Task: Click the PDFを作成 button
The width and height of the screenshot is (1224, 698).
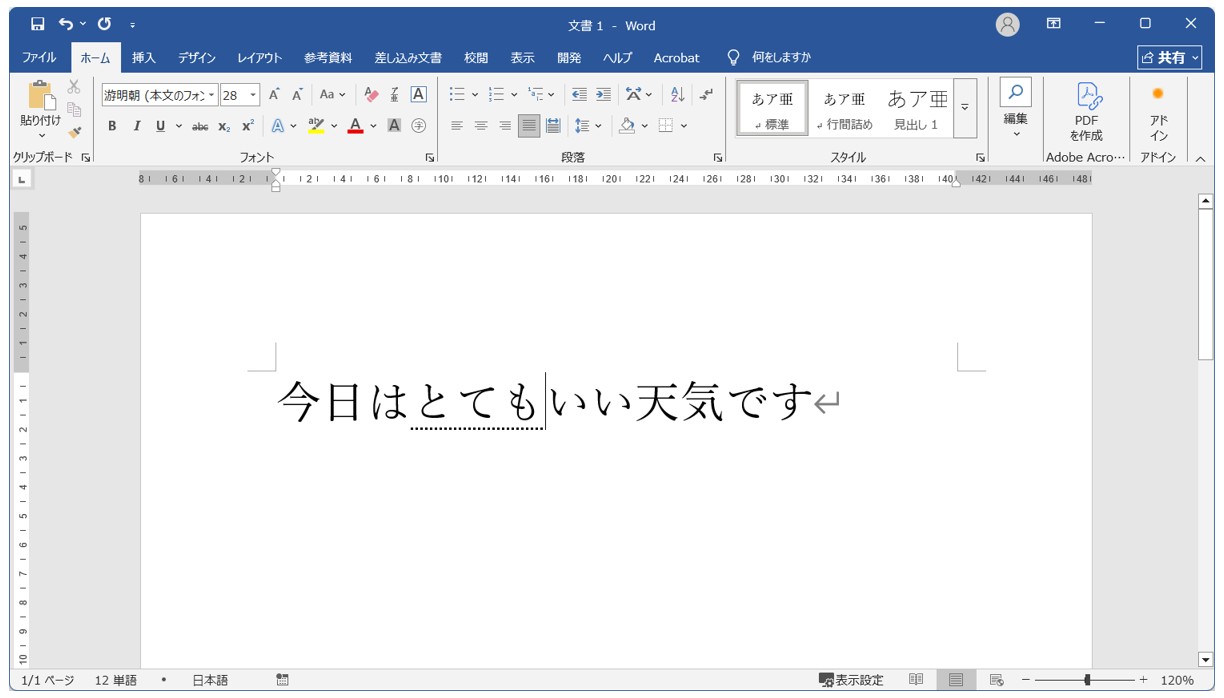Action: (1086, 112)
